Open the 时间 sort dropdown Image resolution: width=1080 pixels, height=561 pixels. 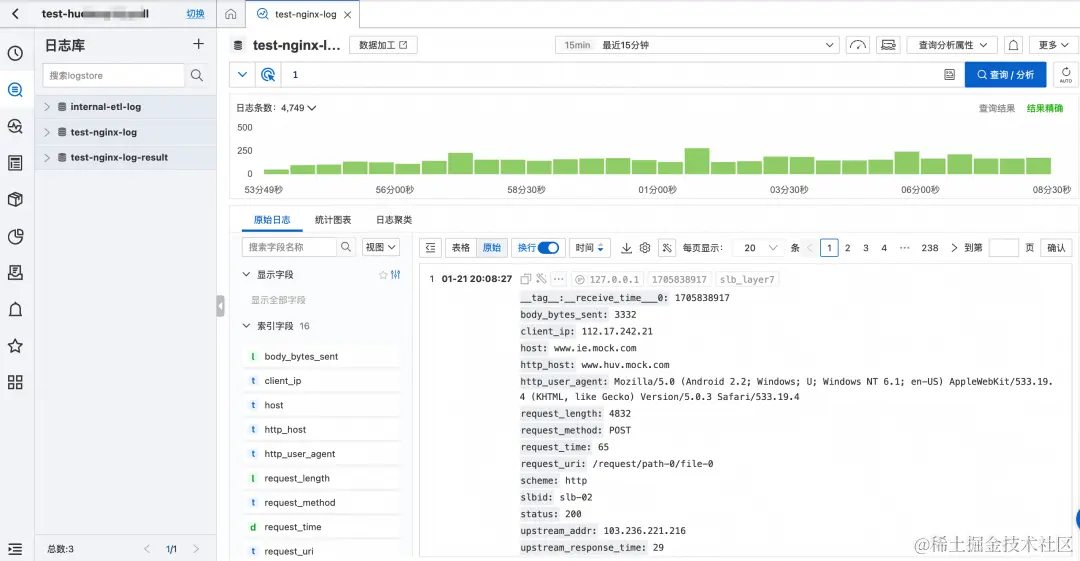point(590,247)
